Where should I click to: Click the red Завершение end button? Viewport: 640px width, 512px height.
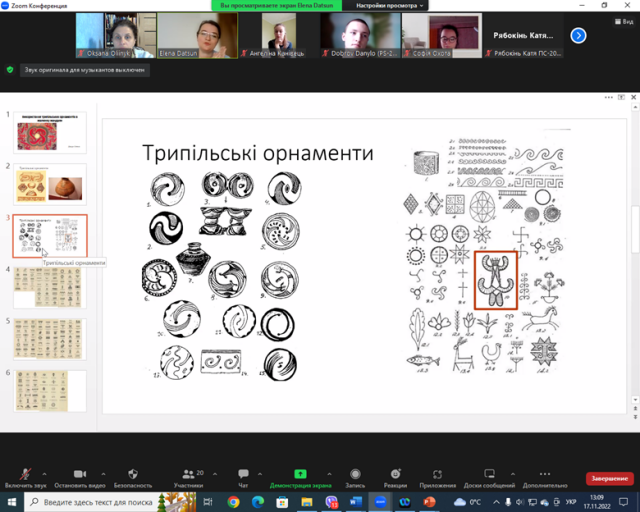608,478
